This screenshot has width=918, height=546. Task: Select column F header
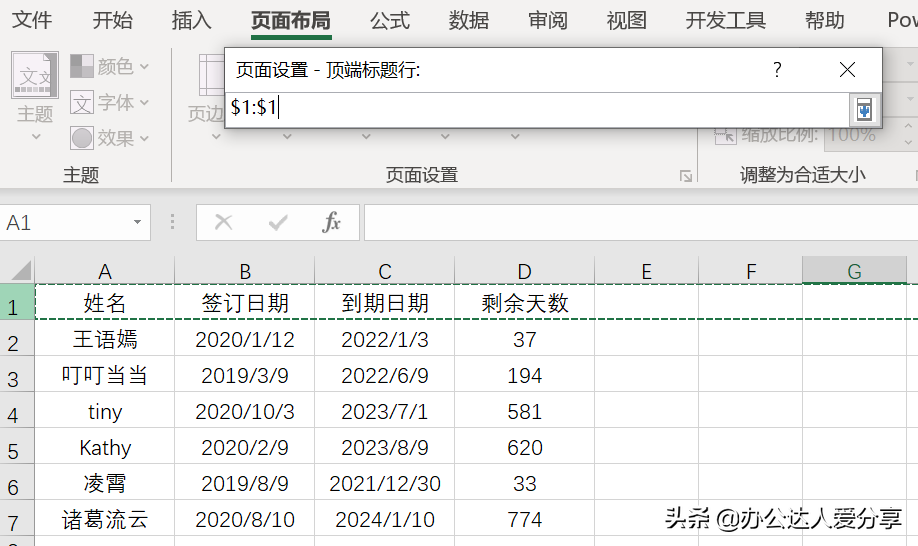(x=751, y=271)
